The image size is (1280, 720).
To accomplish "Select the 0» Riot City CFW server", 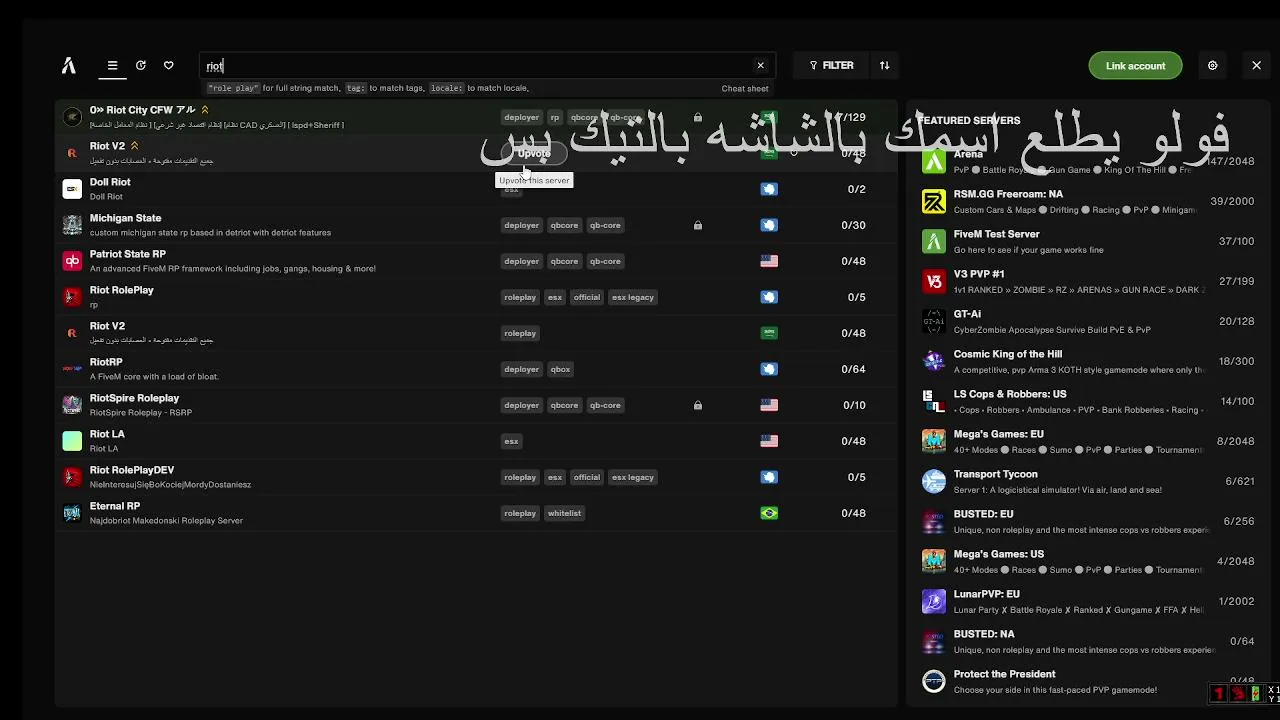I will (x=476, y=117).
